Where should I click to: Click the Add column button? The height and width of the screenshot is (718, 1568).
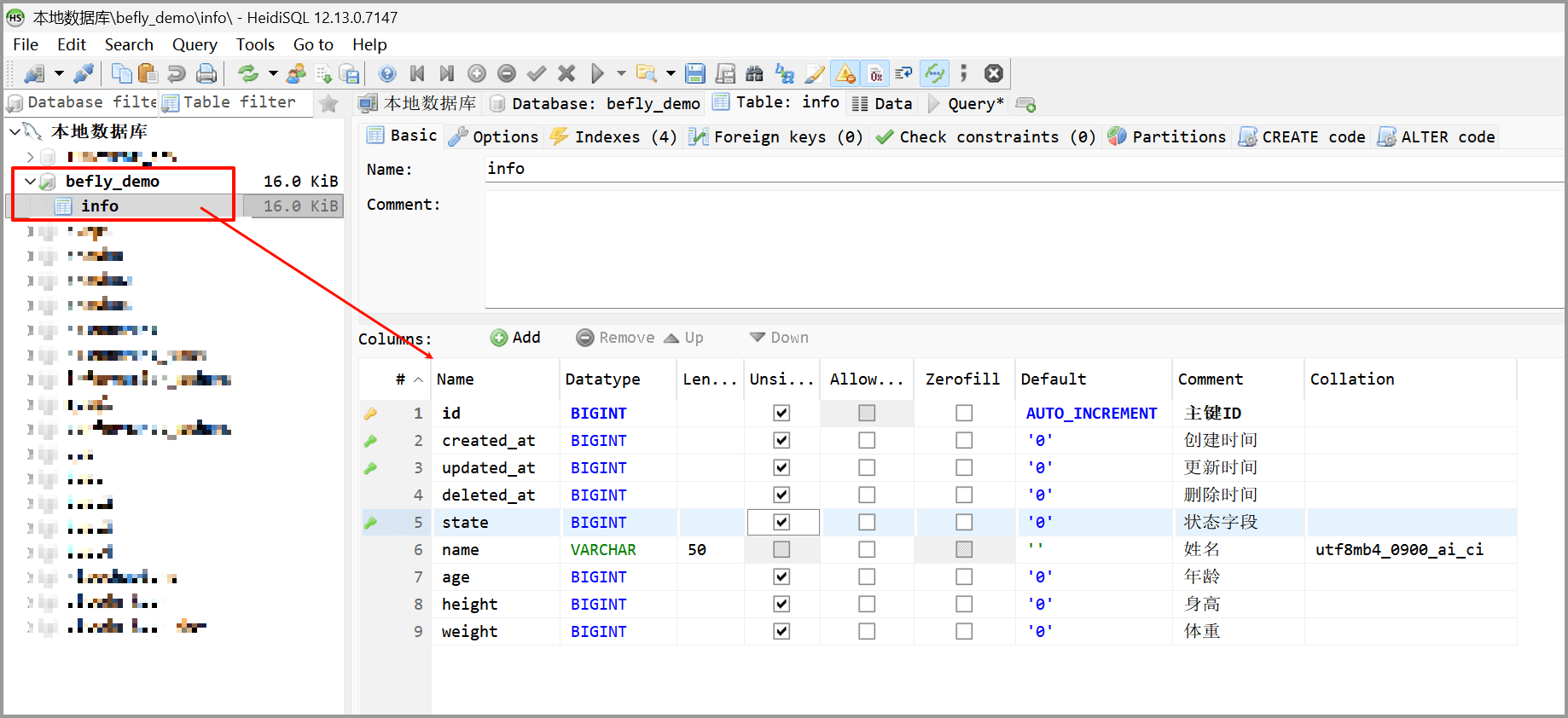pos(516,338)
